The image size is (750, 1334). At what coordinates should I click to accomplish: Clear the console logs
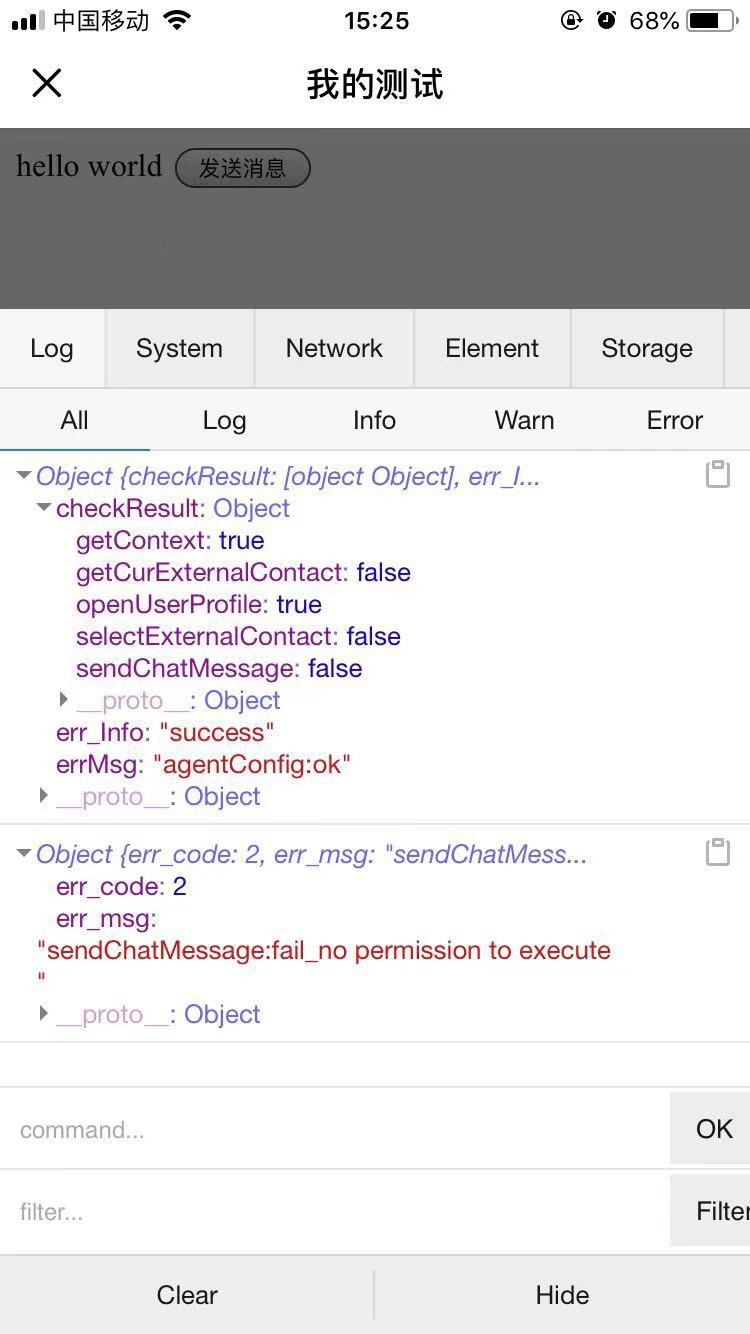187,1295
